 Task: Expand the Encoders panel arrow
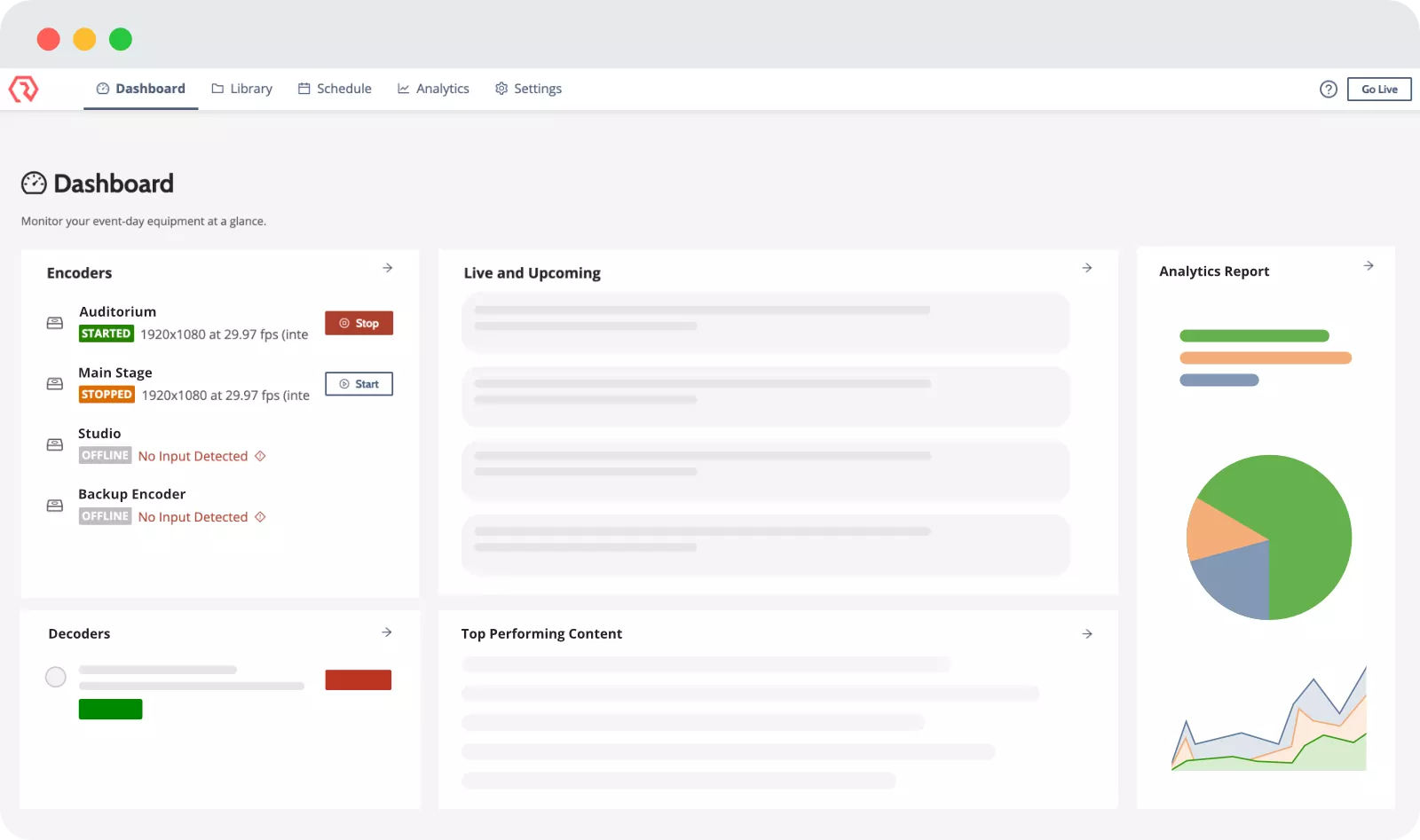pos(388,268)
